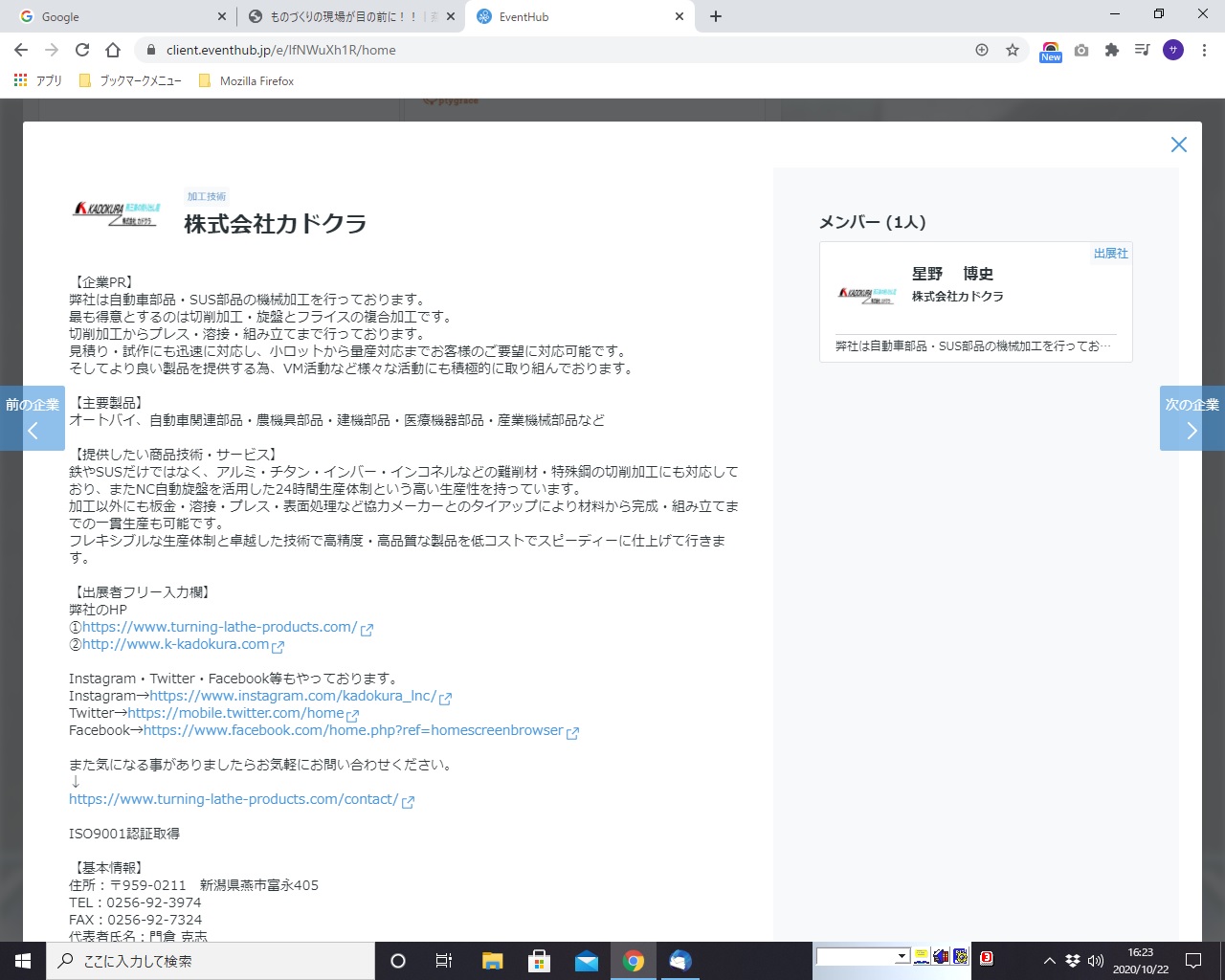The width and height of the screenshot is (1225, 980).
Task: Click the 加工技術 category tag
Action: tap(207, 196)
